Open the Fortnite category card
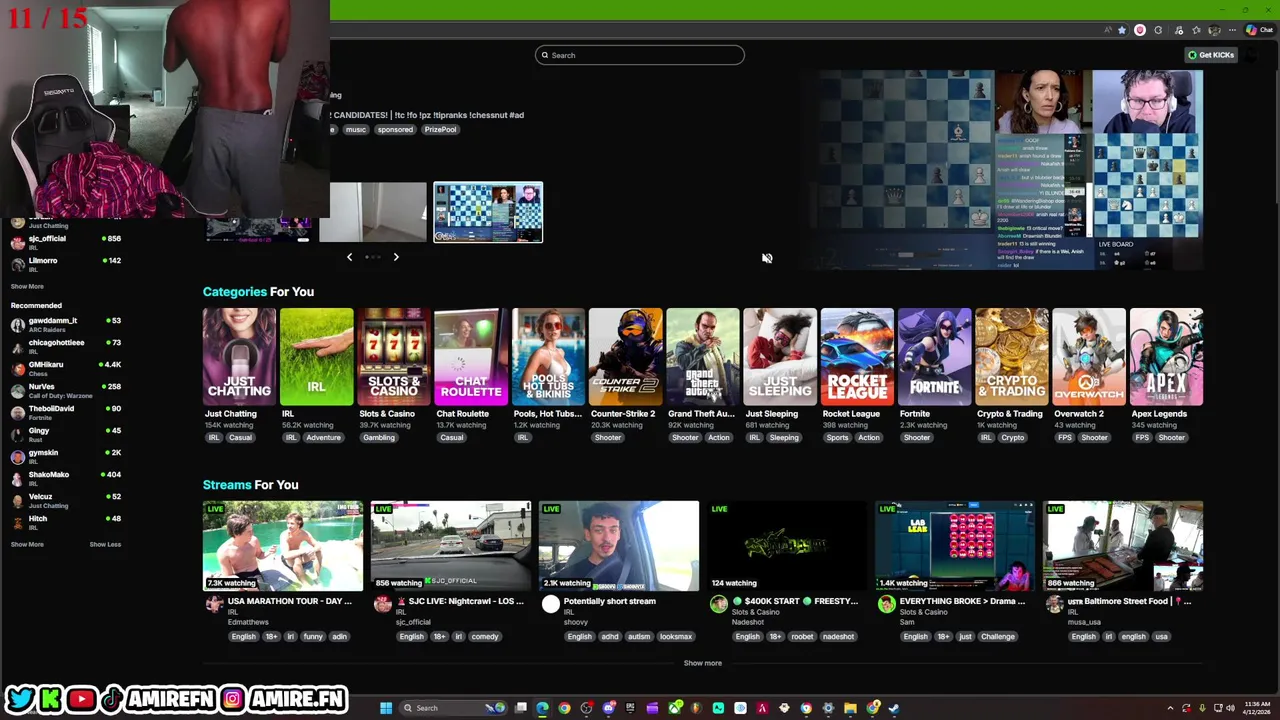This screenshot has width=1280, height=720. click(x=934, y=357)
